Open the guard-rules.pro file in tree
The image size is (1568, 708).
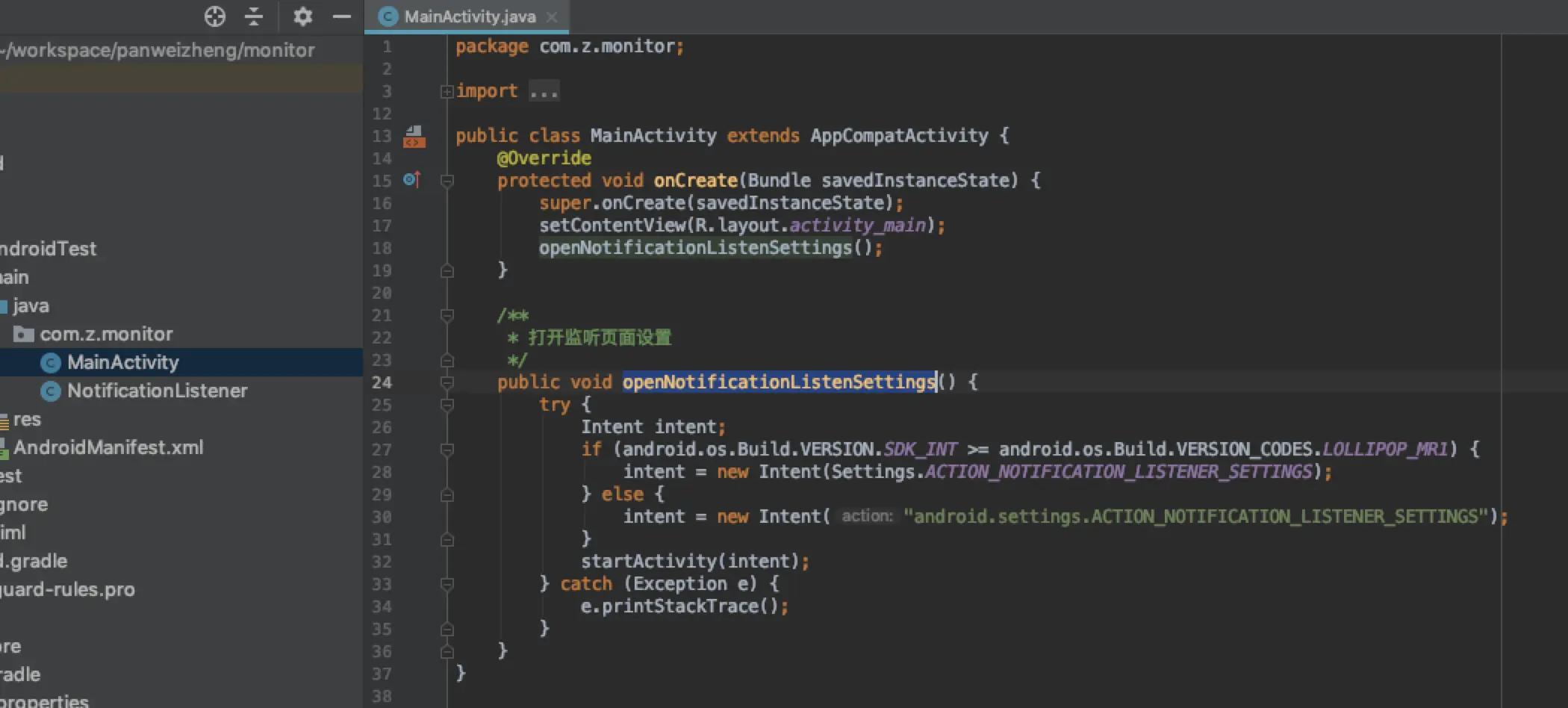pyautogui.click(x=67, y=589)
